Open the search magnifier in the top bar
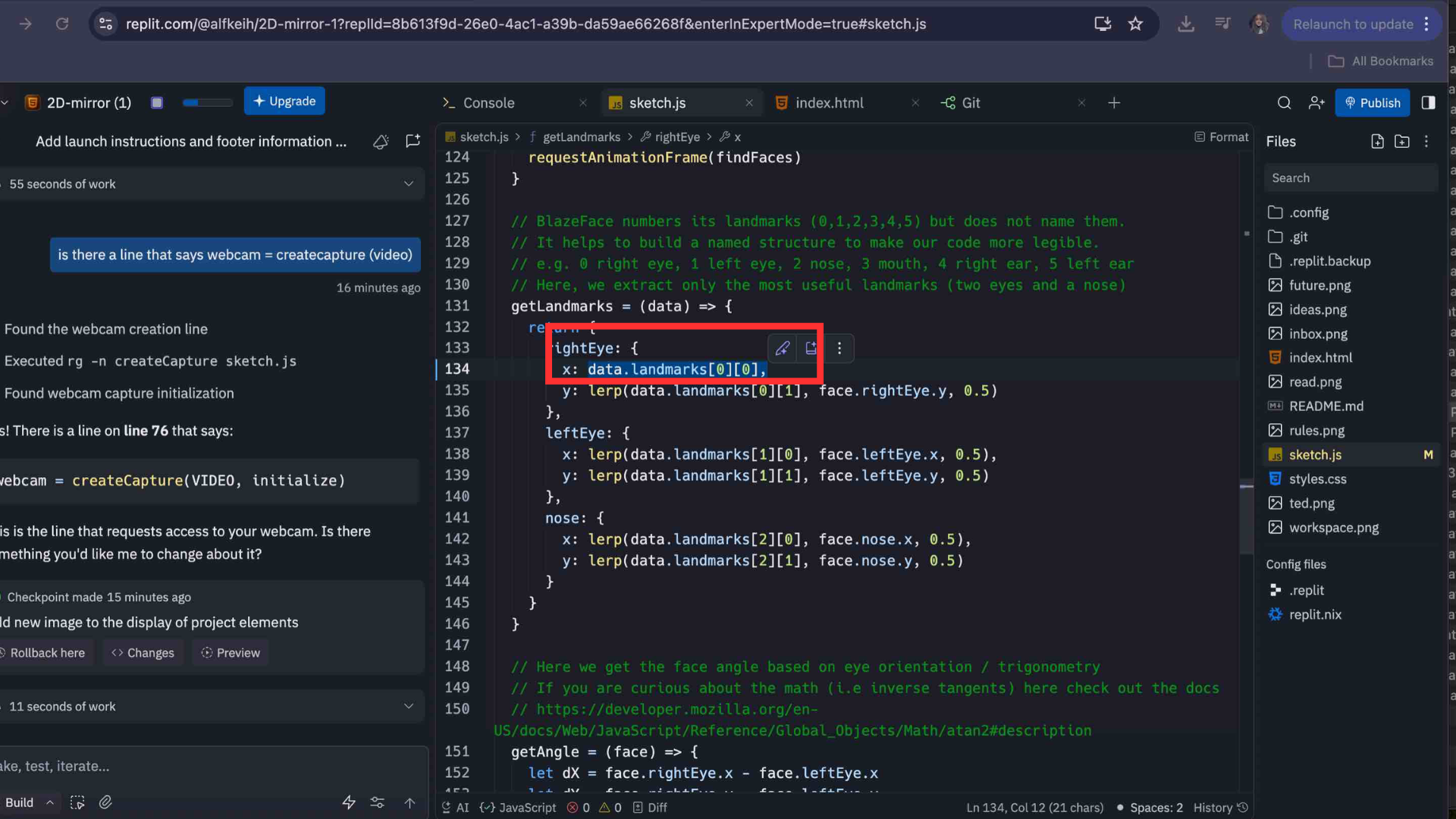 coord(1284,103)
